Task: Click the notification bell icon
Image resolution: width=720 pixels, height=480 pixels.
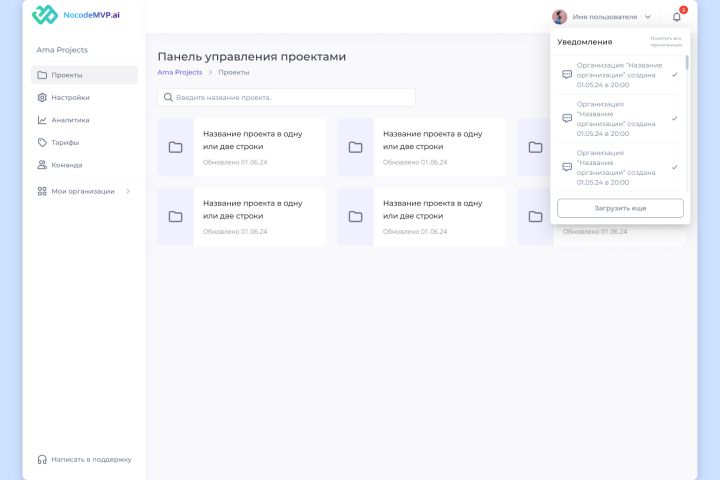Action: point(677,17)
